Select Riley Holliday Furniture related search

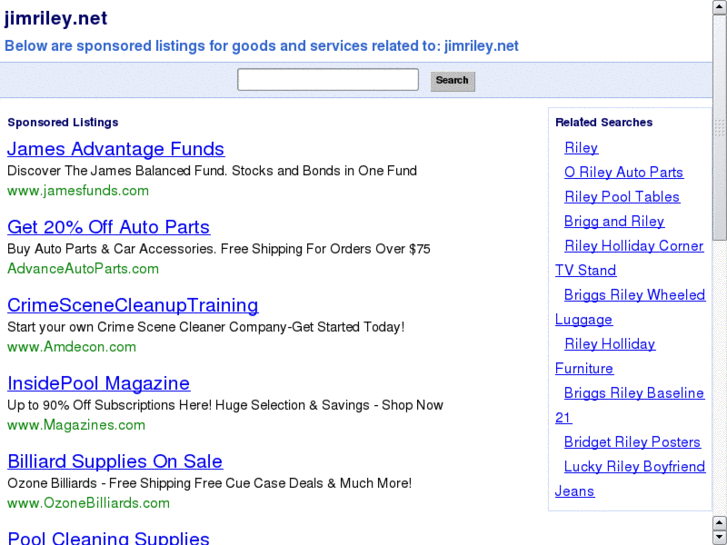pyautogui.click(x=606, y=356)
